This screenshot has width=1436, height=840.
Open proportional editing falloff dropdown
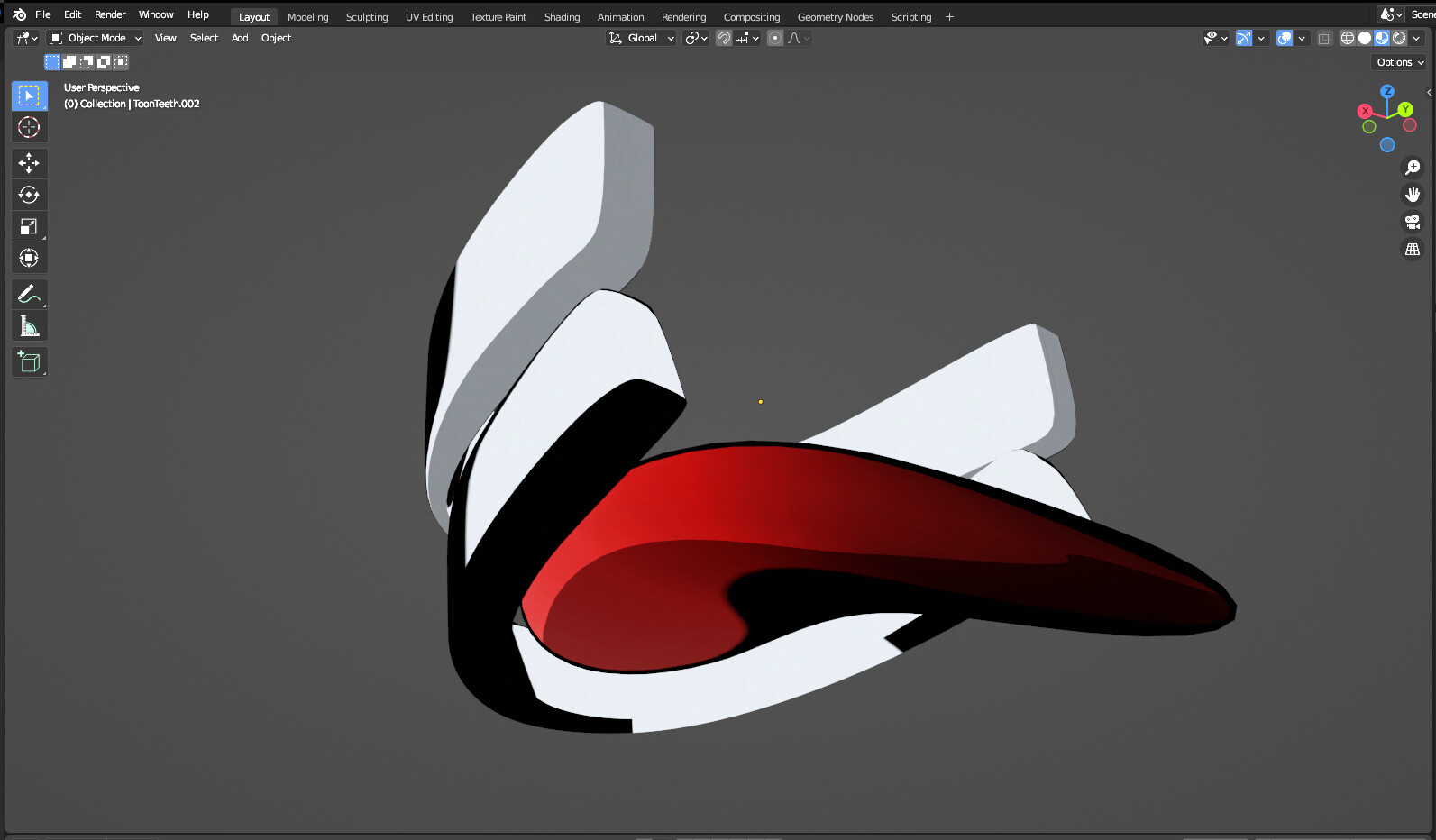(x=799, y=38)
